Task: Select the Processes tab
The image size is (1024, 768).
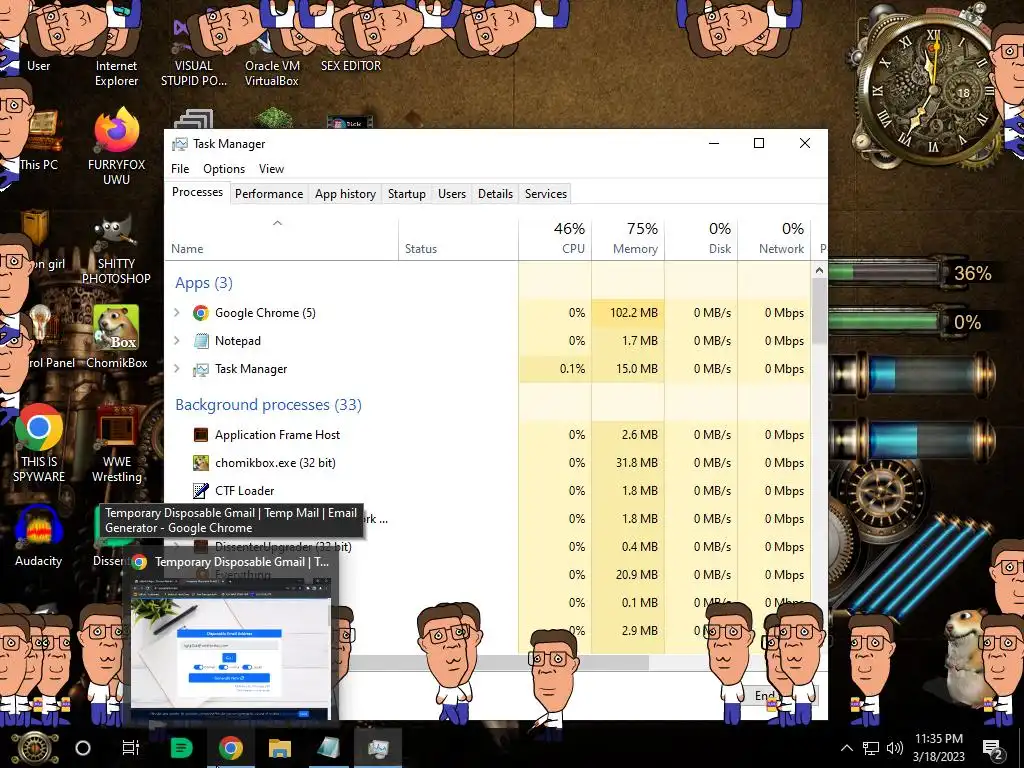Action: (x=197, y=192)
